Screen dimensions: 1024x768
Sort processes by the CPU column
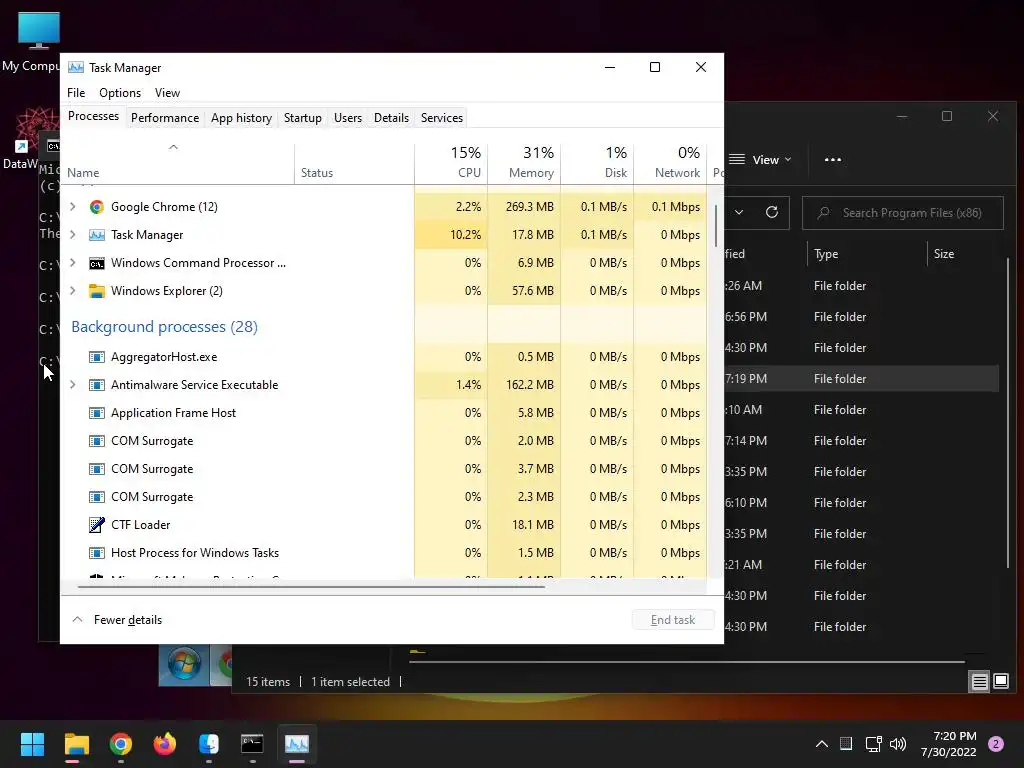tap(451, 163)
